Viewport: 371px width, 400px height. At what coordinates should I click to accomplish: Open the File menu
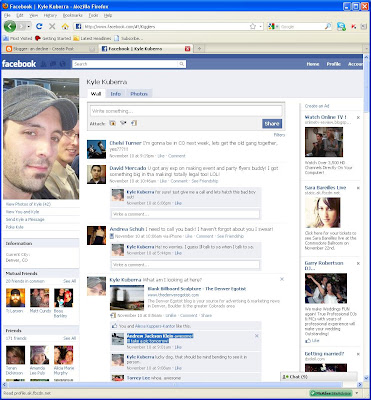[7, 15]
